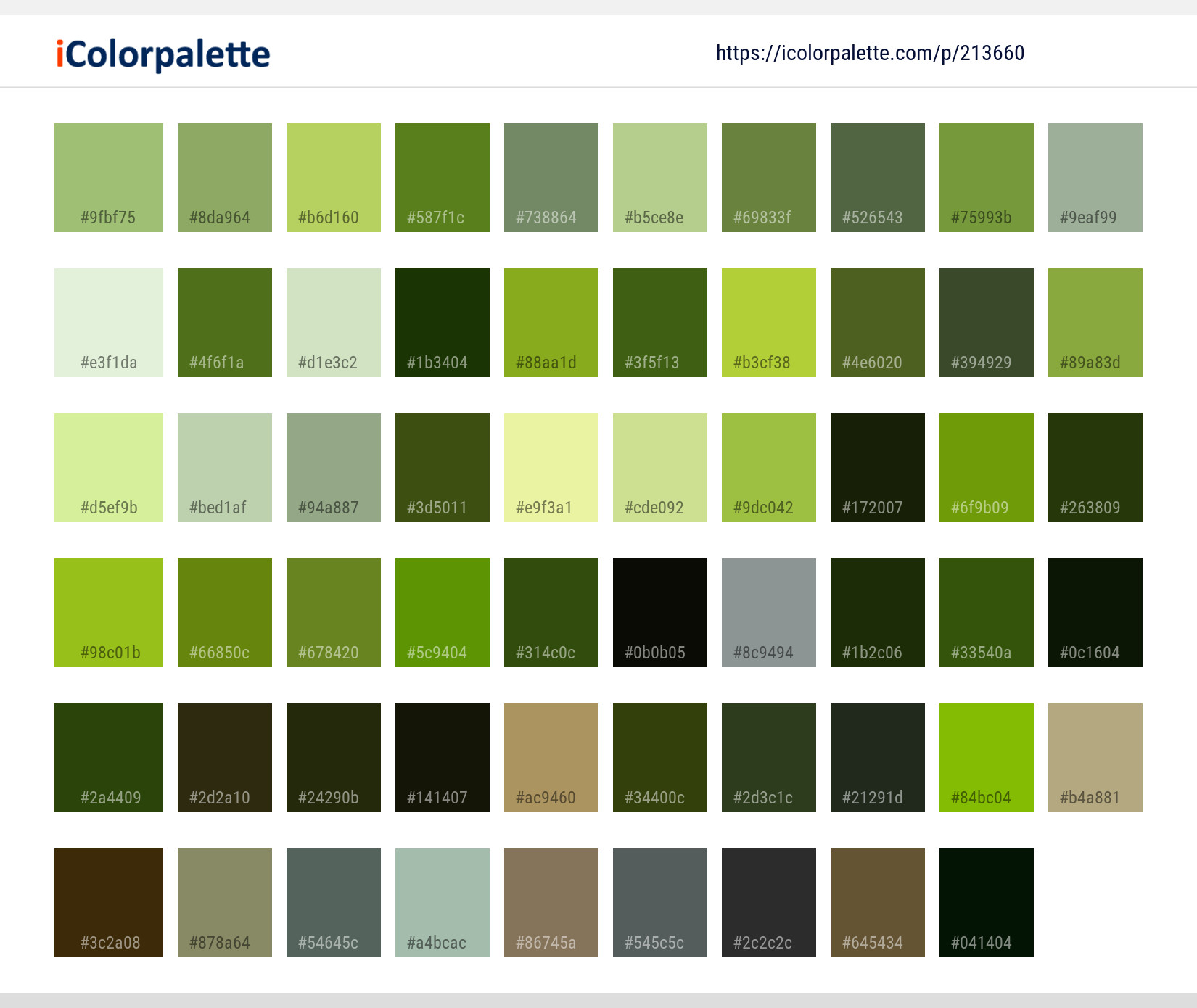Select the #645434 swatch
The height and width of the screenshot is (1008, 1197).
(878, 903)
